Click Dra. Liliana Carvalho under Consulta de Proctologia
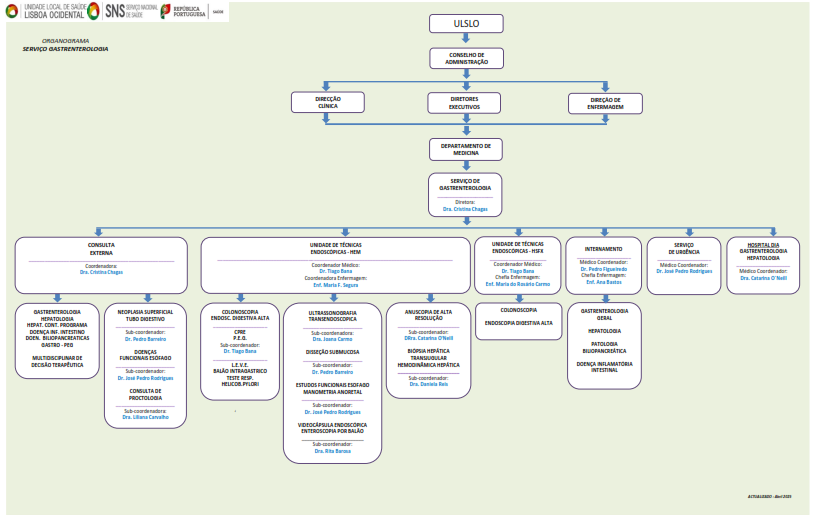 pyautogui.click(x=146, y=416)
